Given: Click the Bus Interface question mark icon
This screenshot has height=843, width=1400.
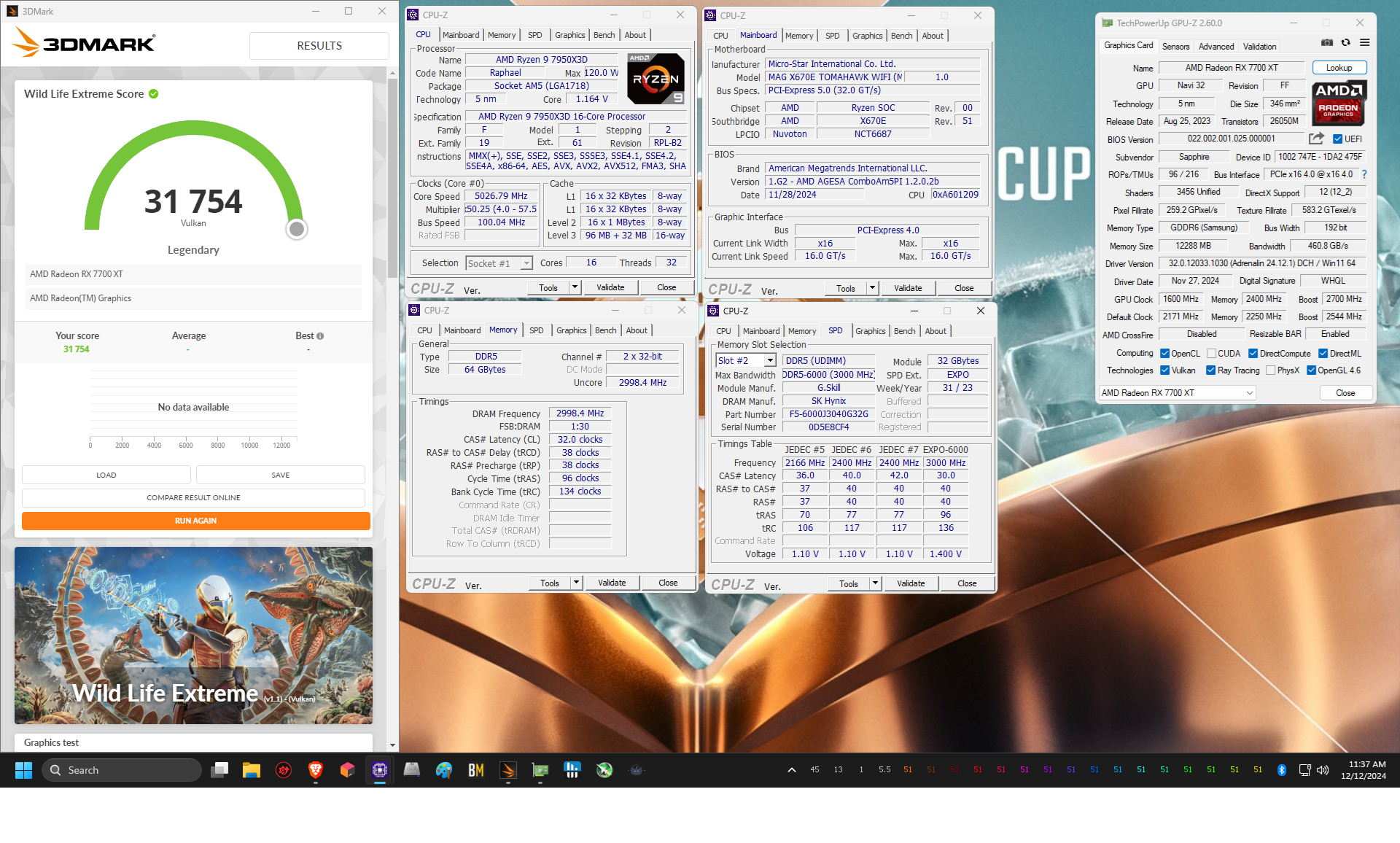Looking at the screenshot, I should click(x=1364, y=174).
